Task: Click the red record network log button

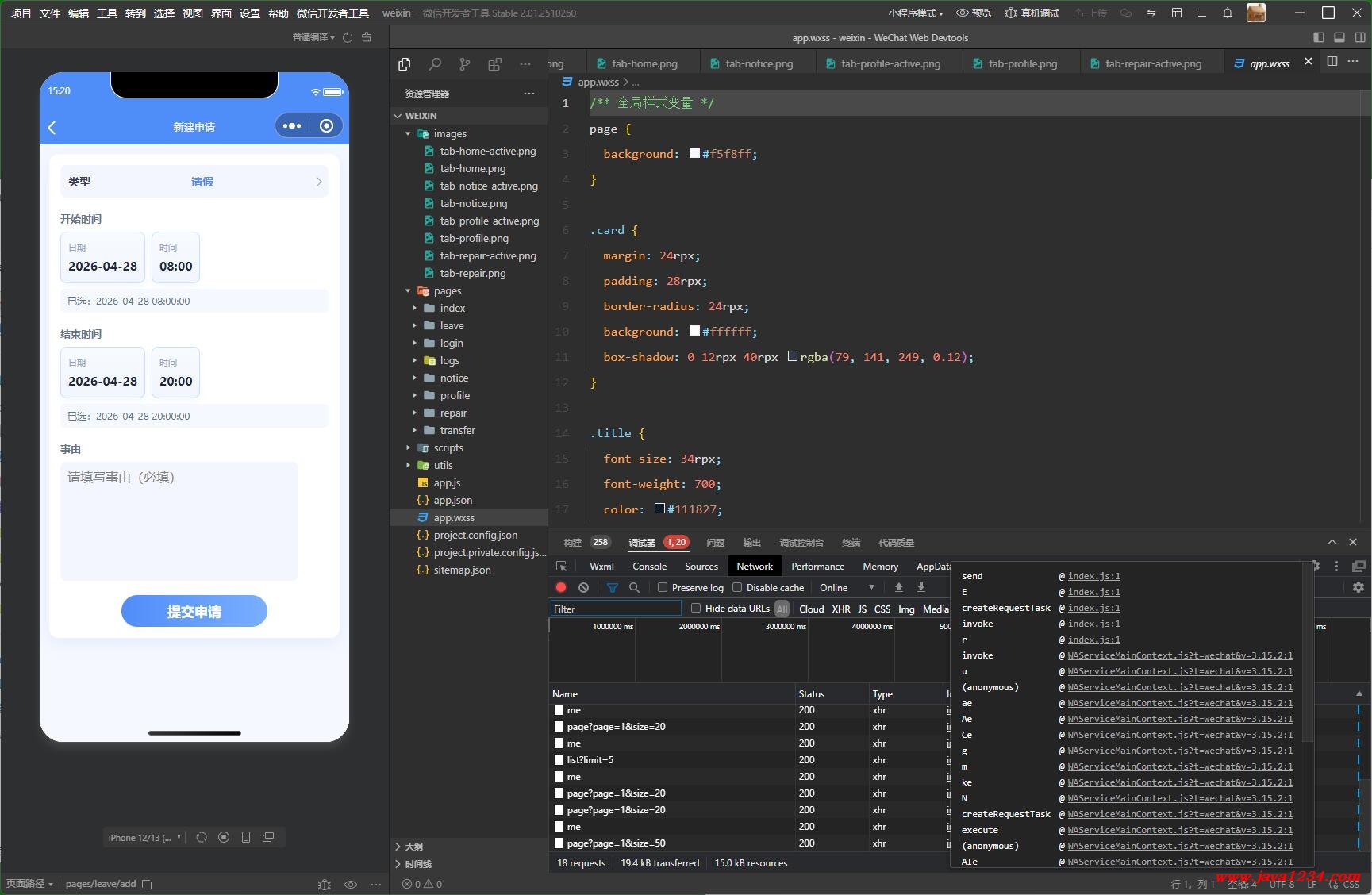Action: pos(561,588)
